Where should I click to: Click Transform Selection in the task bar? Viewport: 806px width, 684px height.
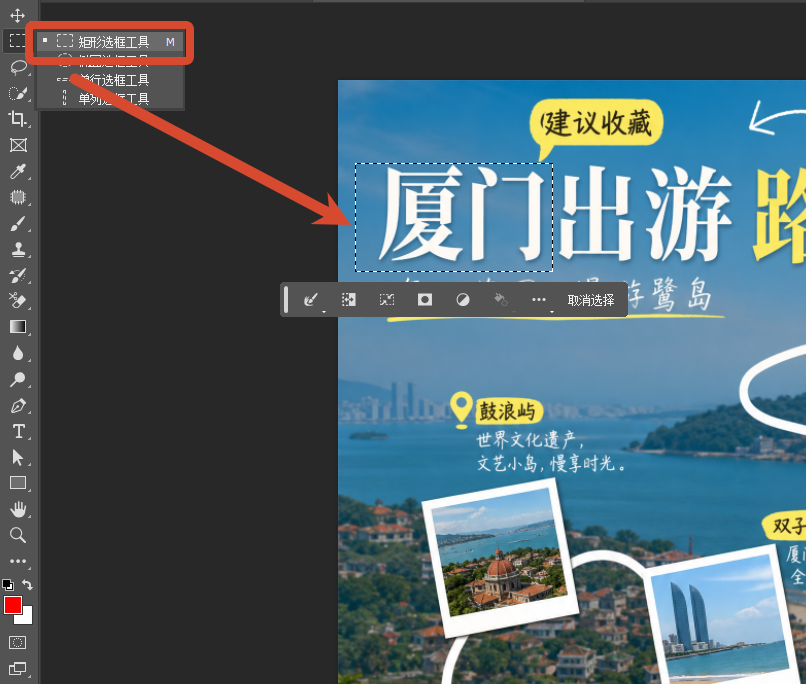point(387,300)
